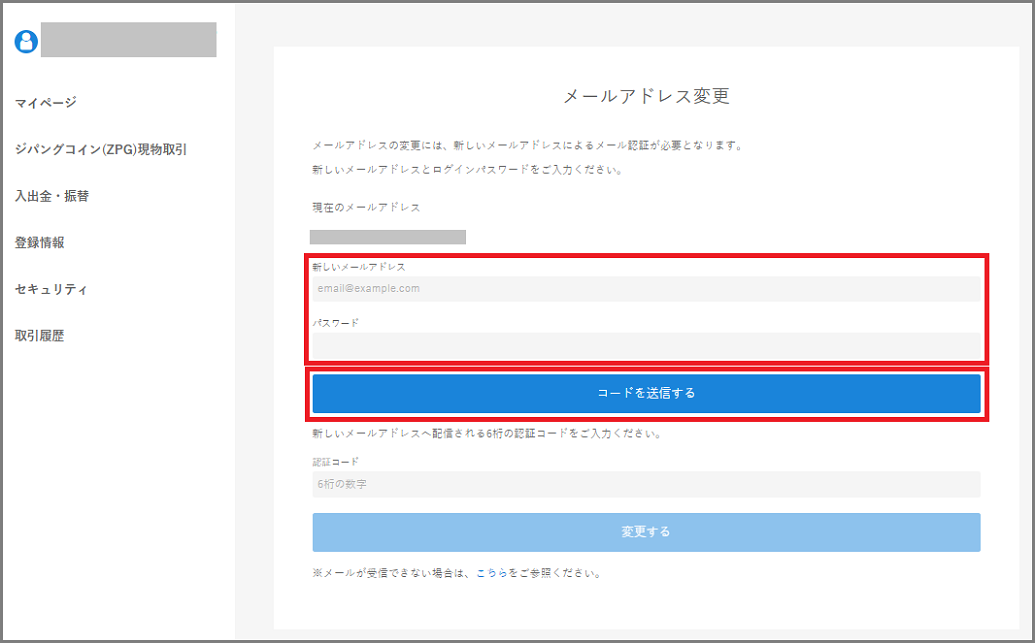Image resolution: width=1035 pixels, height=643 pixels.
Task: Click the パスワード field label
Action: (x=335, y=323)
